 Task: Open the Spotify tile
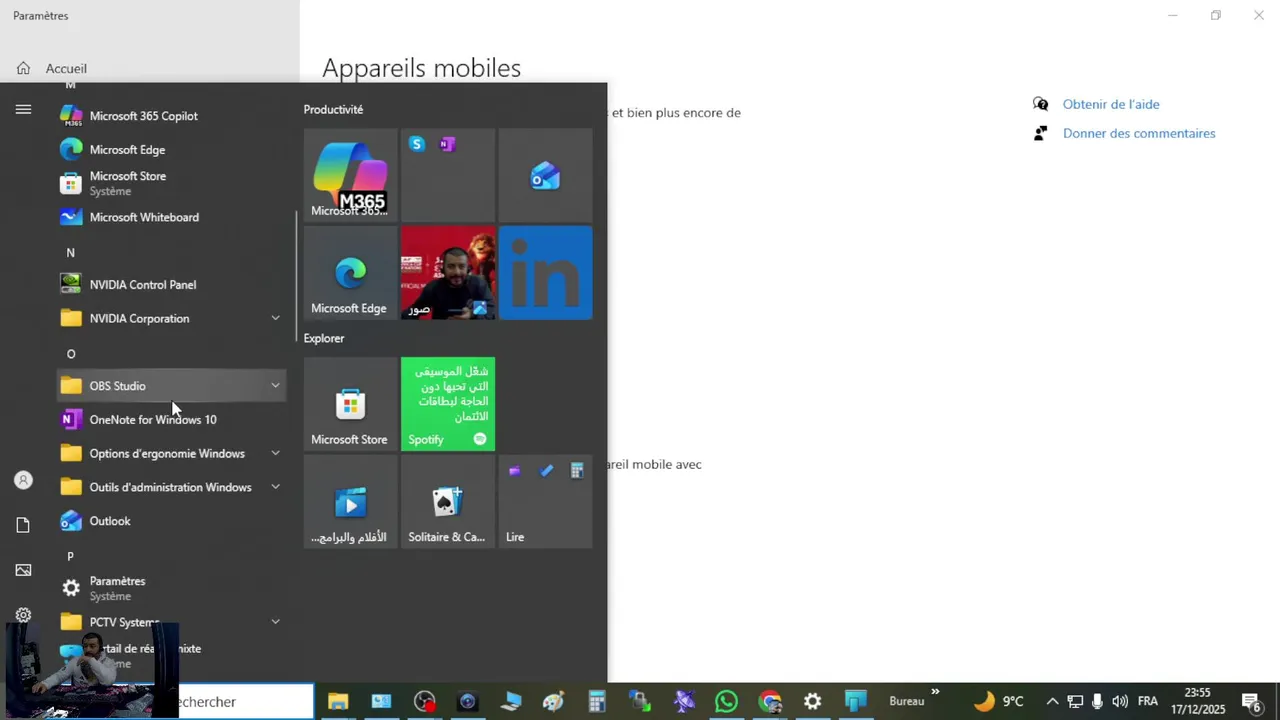tap(448, 404)
